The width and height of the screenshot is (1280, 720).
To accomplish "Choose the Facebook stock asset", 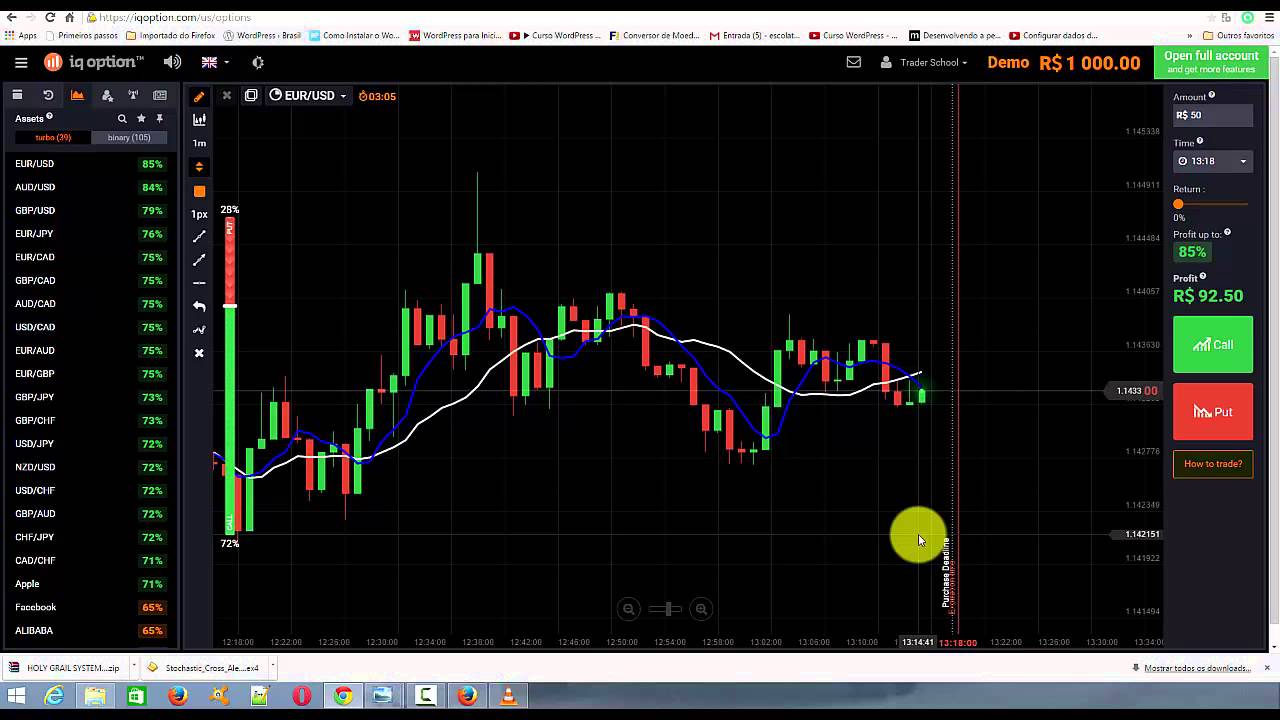I will [x=90, y=607].
